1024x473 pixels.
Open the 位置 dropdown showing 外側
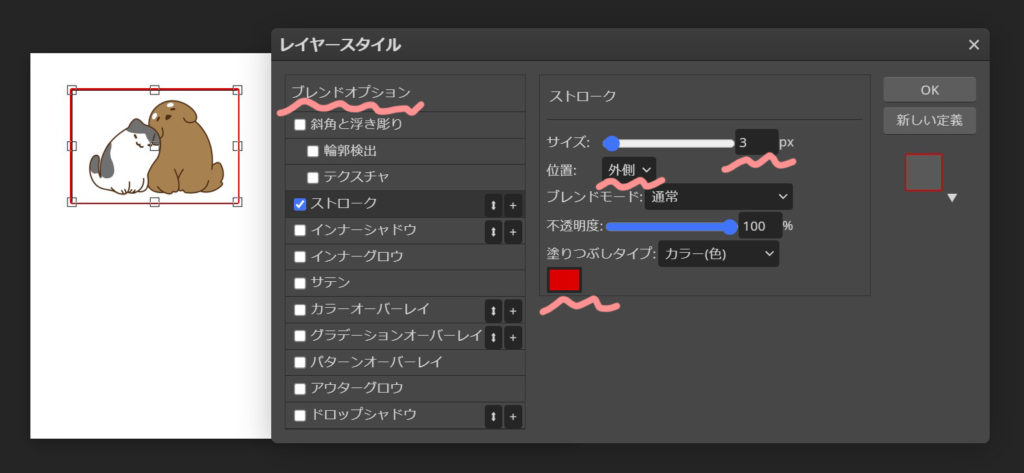coord(629,170)
